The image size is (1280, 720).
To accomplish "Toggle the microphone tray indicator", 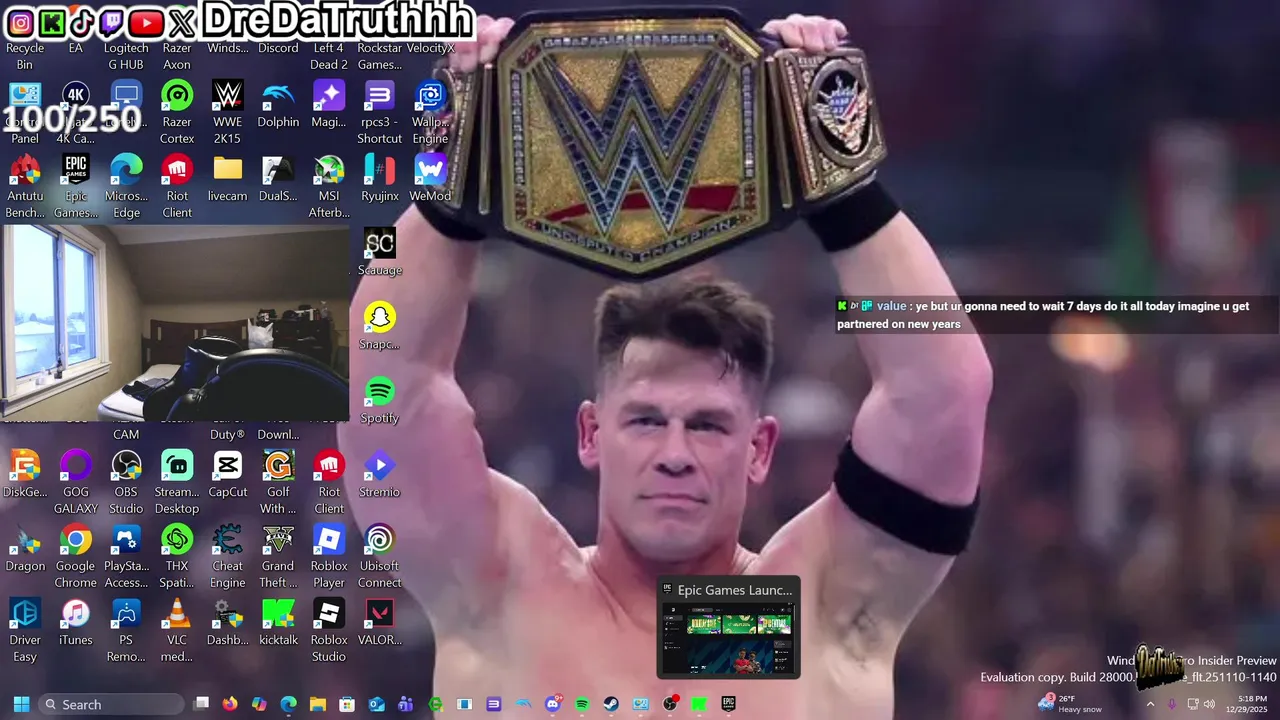I will point(1172,704).
